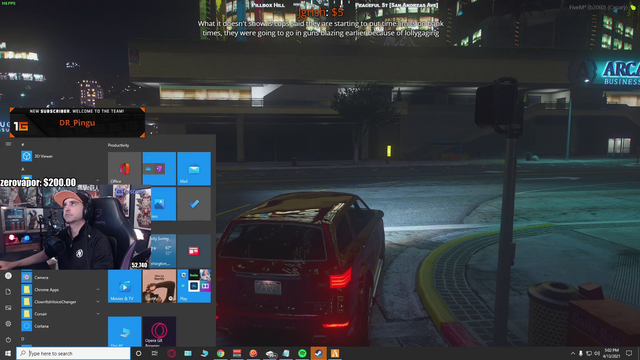The width and height of the screenshot is (640, 360).
Task: Switch to Steam on the taskbar
Action: pos(318,353)
